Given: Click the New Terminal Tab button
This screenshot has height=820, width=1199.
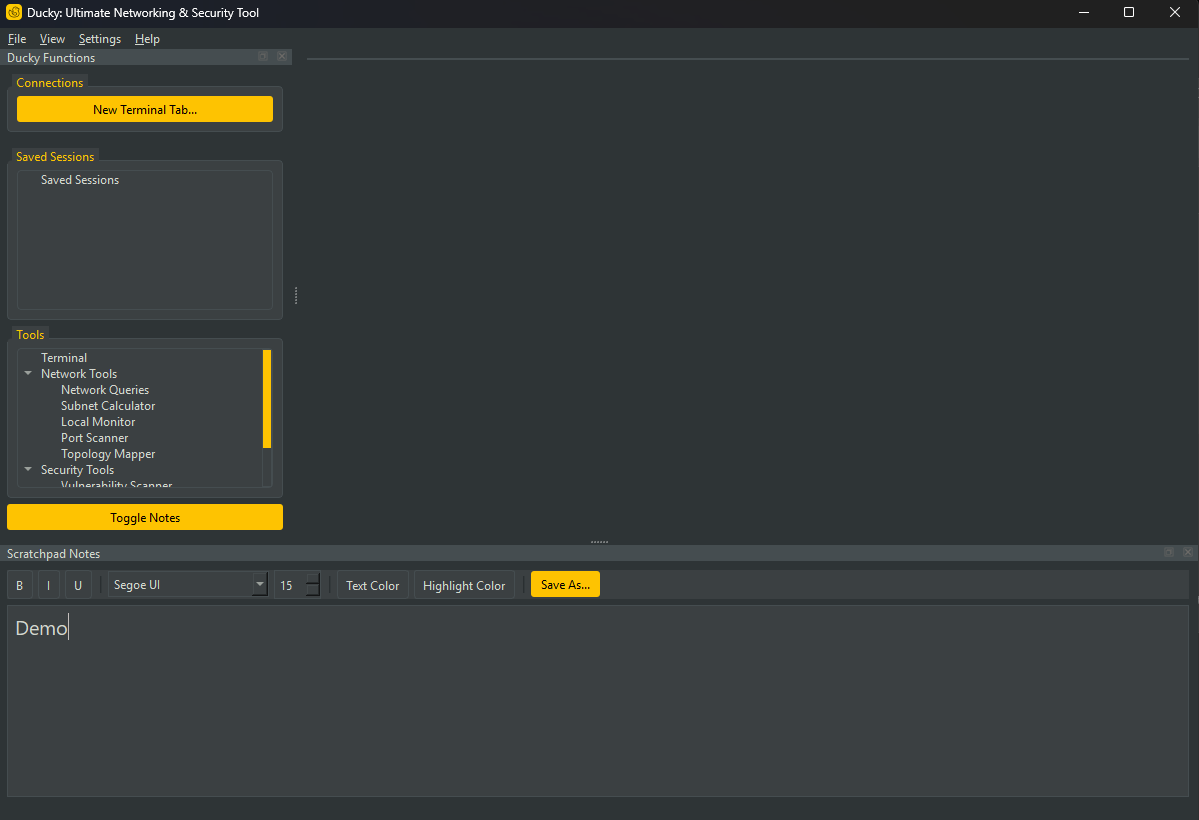Looking at the screenshot, I should 145,110.
